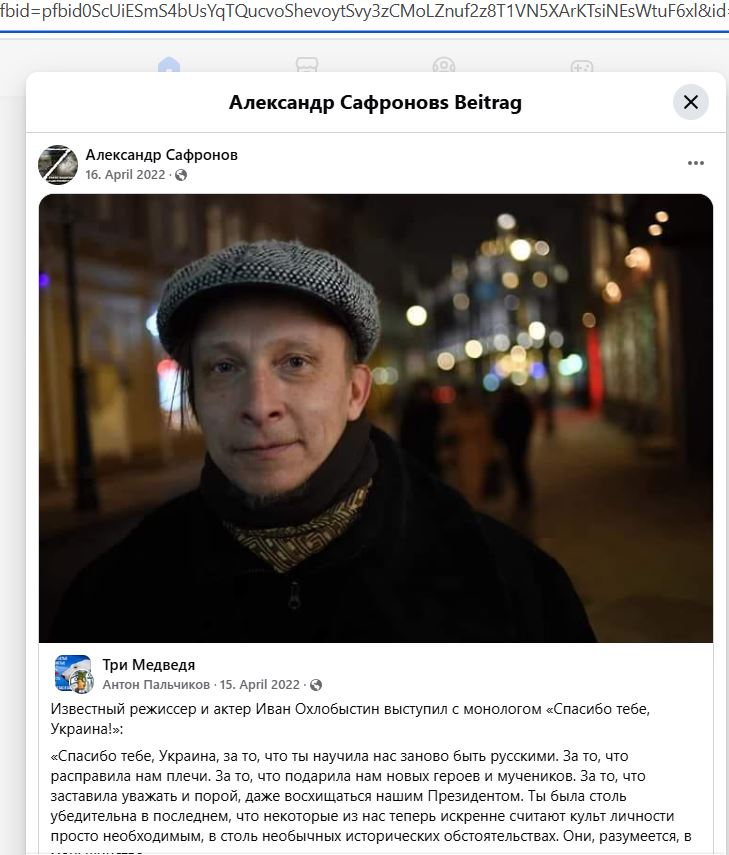Open the Groups icon in the top navigation
Screen dimensions: 729x855
444,65
